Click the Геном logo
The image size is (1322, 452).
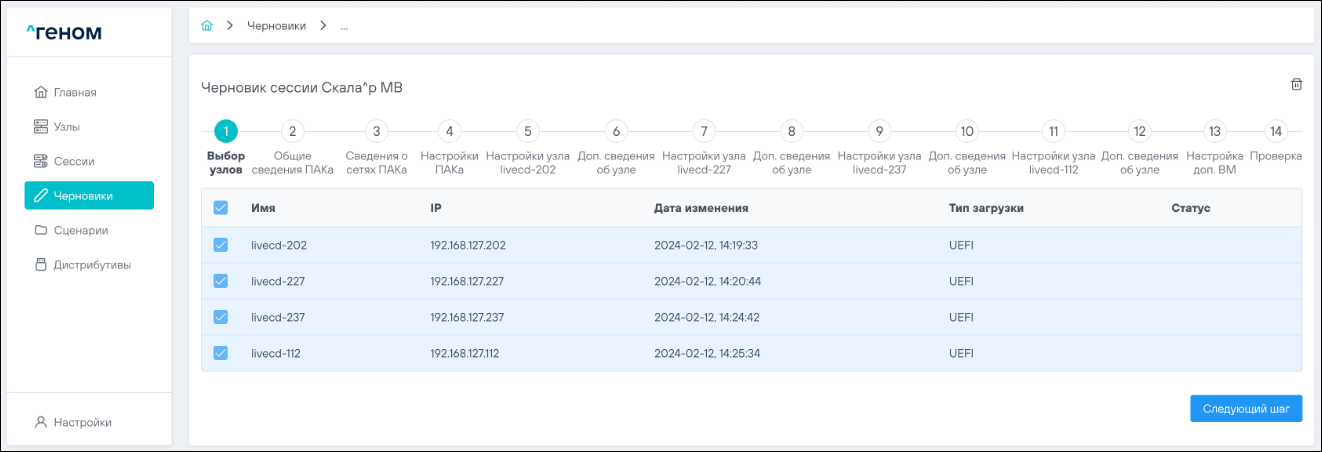64,33
